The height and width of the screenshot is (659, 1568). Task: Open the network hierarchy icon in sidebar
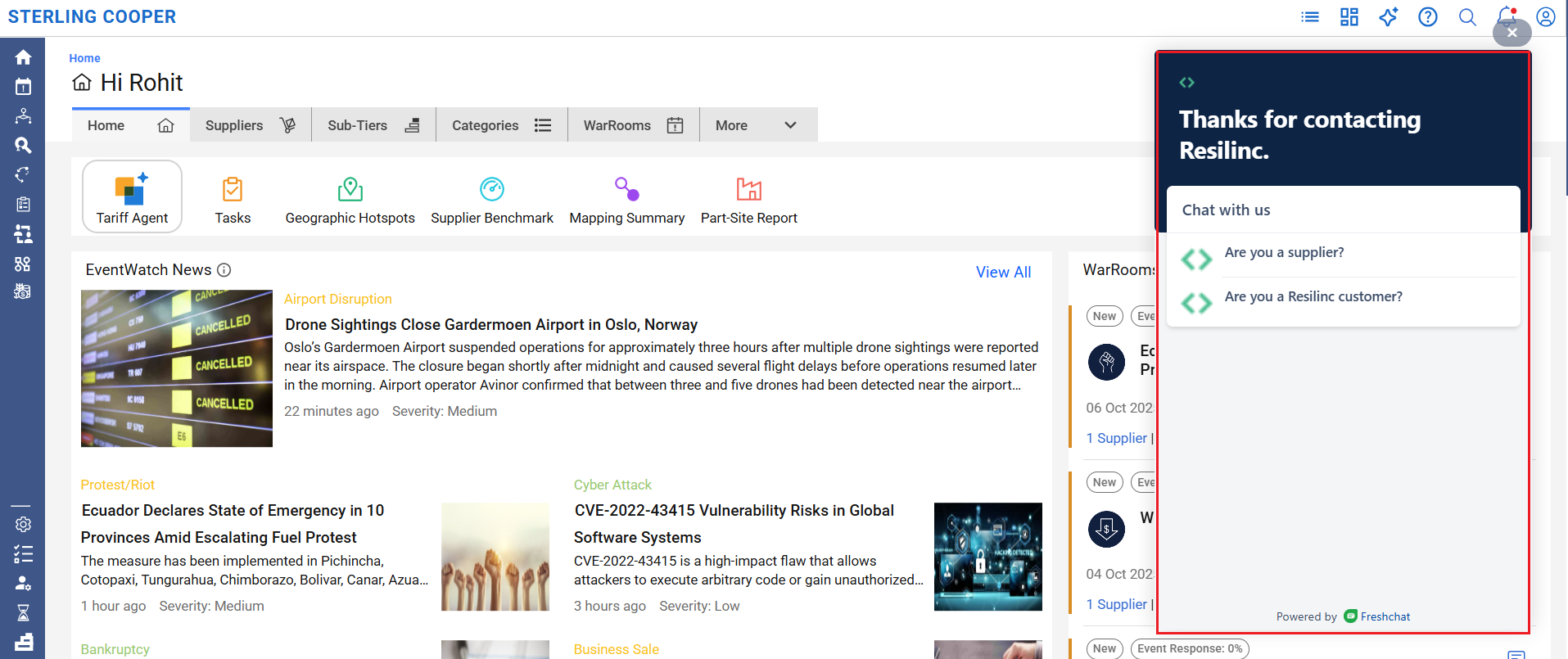(x=23, y=116)
